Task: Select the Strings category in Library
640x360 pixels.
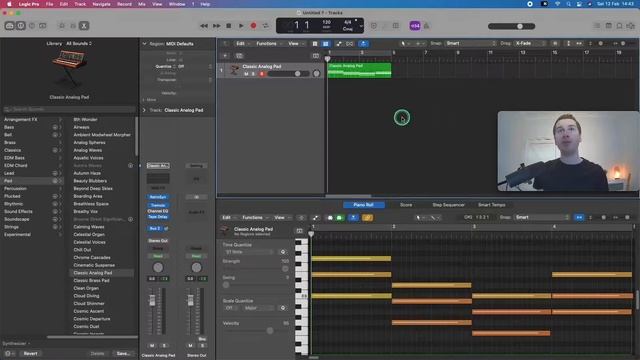Action: point(11,227)
